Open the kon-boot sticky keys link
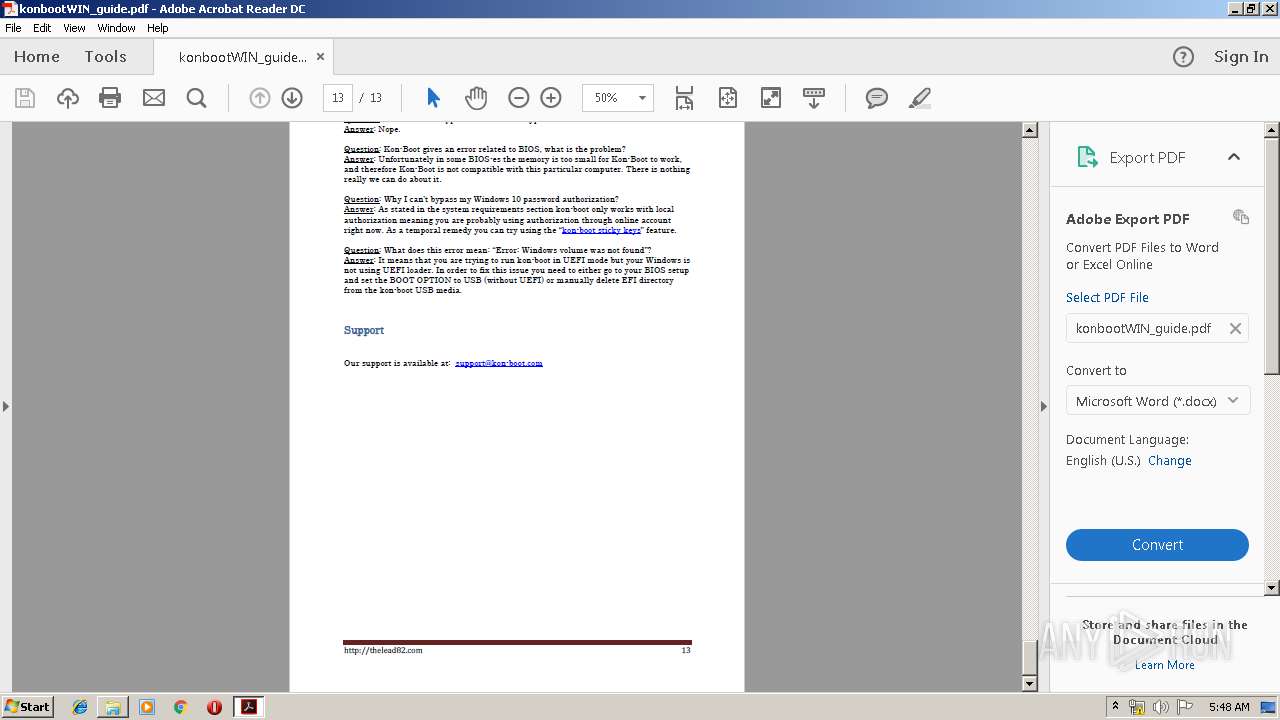 602,230
